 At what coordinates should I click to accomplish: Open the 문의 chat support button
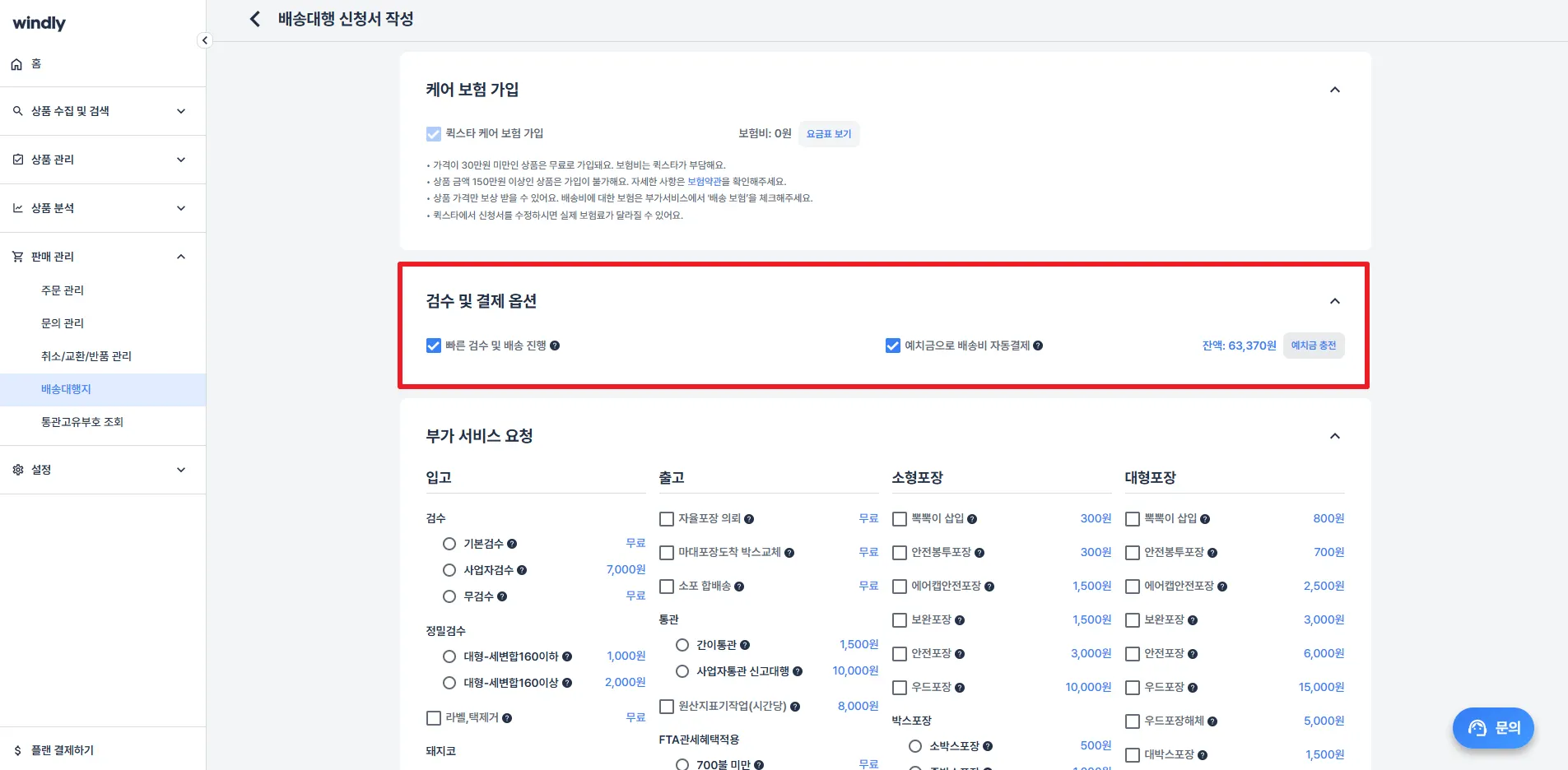[1493, 728]
